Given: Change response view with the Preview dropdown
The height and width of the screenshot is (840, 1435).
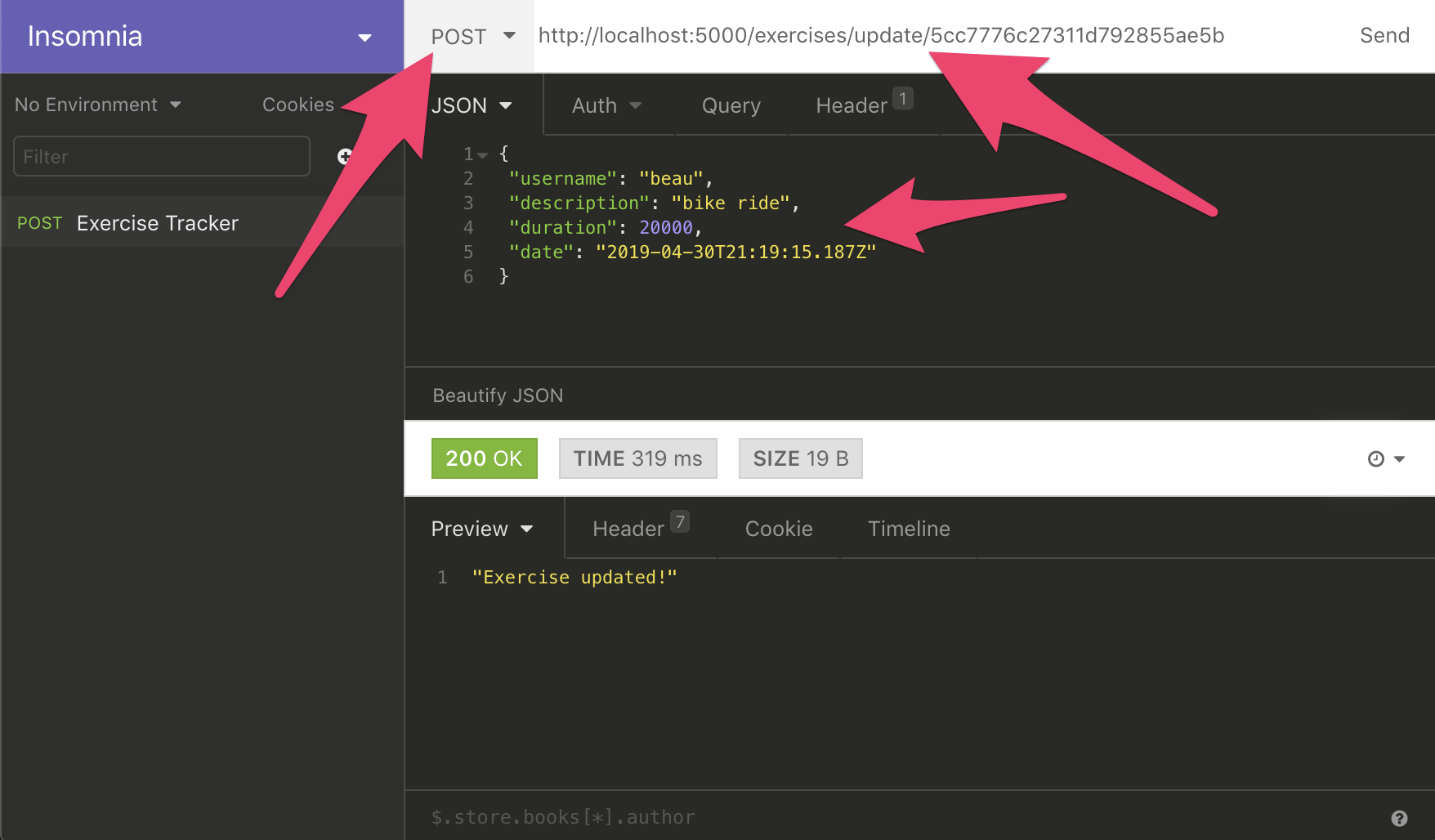Looking at the screenshot, I should coord(482,529).
